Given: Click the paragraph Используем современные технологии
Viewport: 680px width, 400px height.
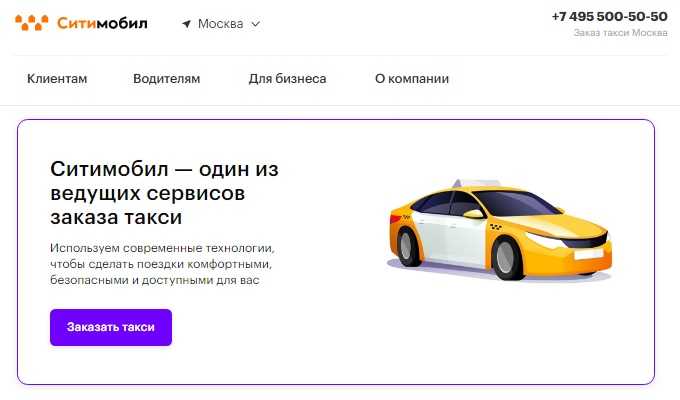Looking at the screenshot, I should pyautogui.click(x=162, y=264).
